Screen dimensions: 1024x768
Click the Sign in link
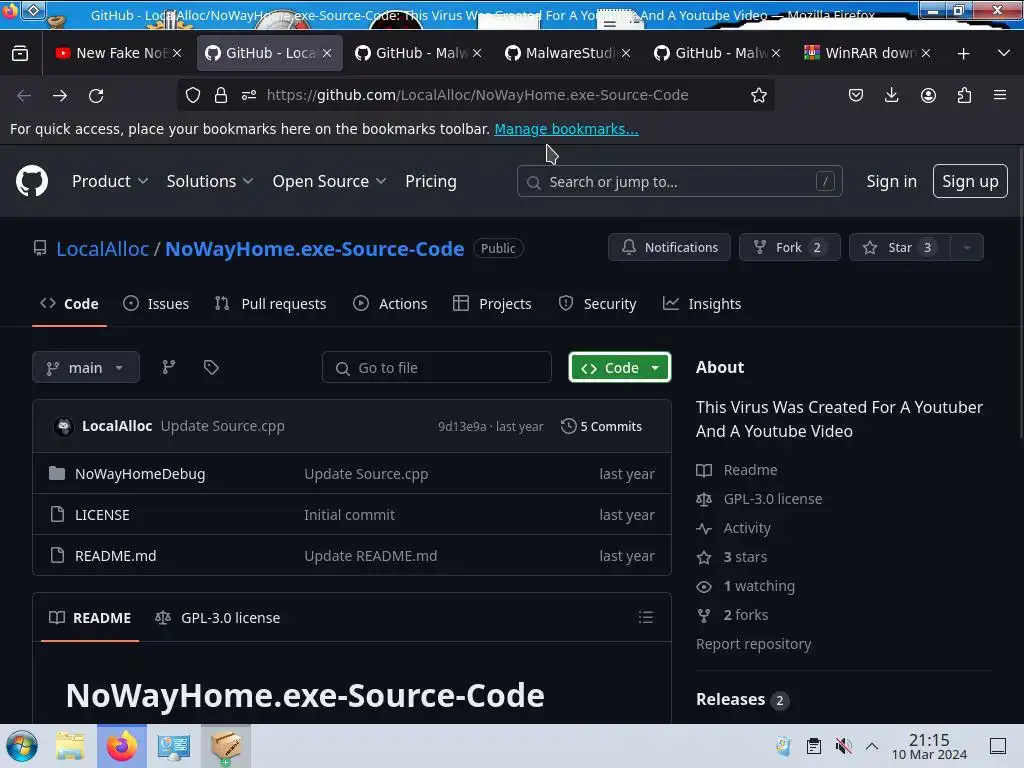coord(891,181)
